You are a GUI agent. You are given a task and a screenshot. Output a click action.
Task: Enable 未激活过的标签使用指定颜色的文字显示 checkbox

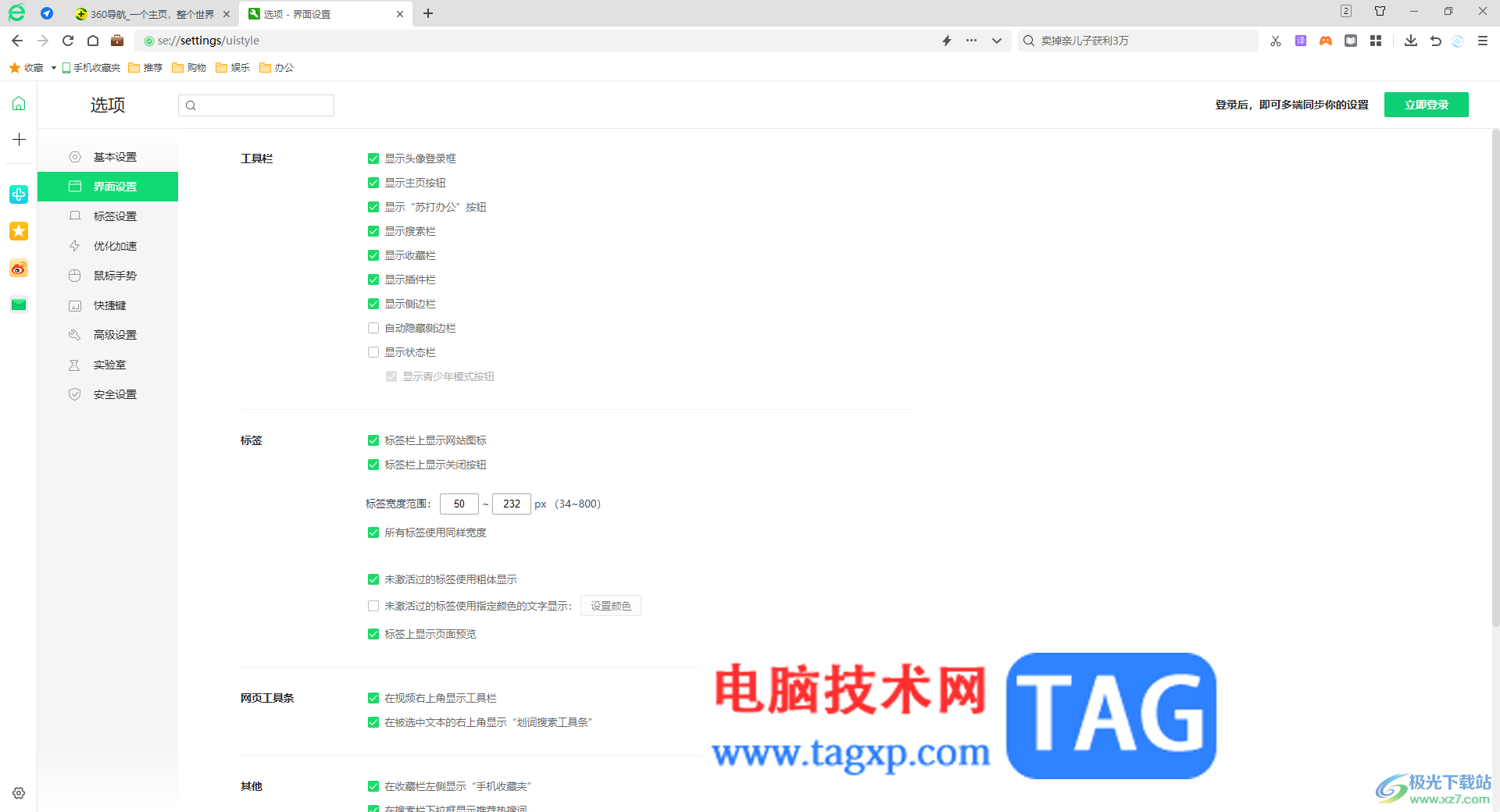[373, 606]
